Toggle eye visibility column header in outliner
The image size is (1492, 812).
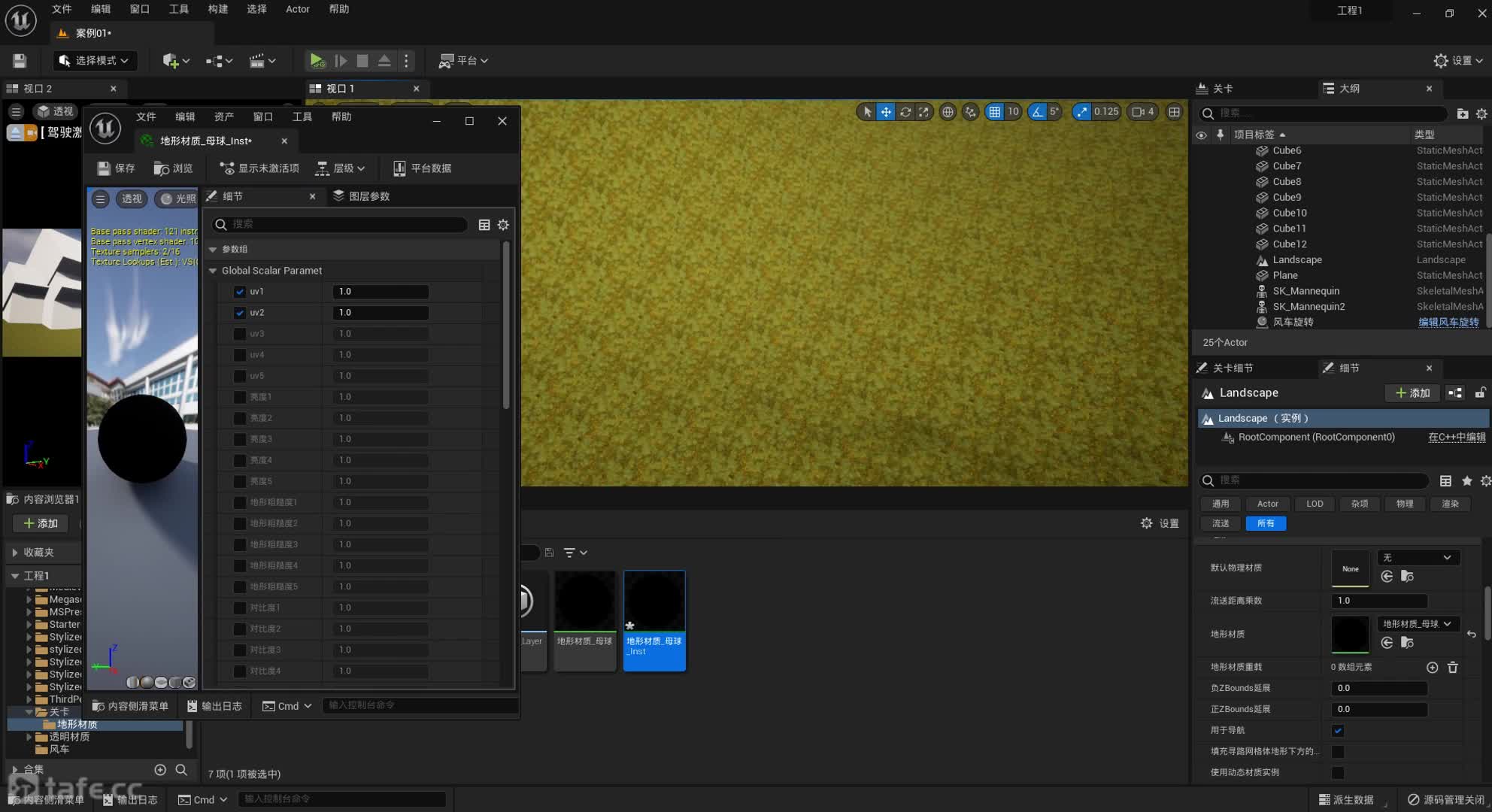click(1201, 135)
